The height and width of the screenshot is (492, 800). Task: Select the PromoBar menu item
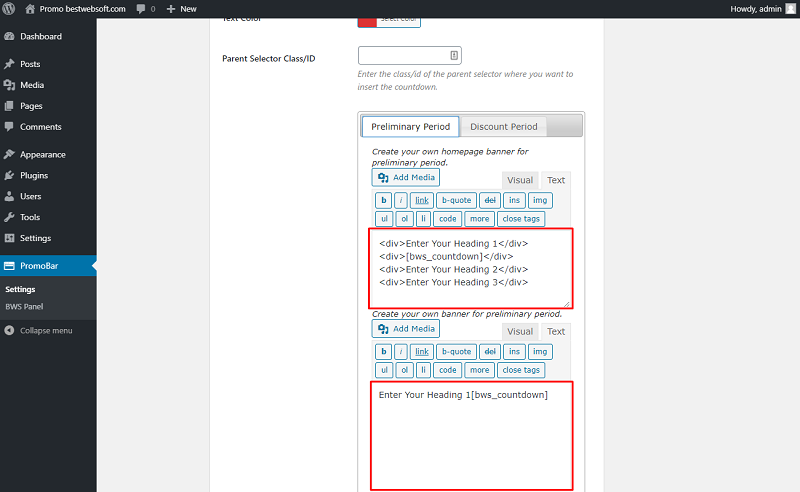(x=48, y=265)
